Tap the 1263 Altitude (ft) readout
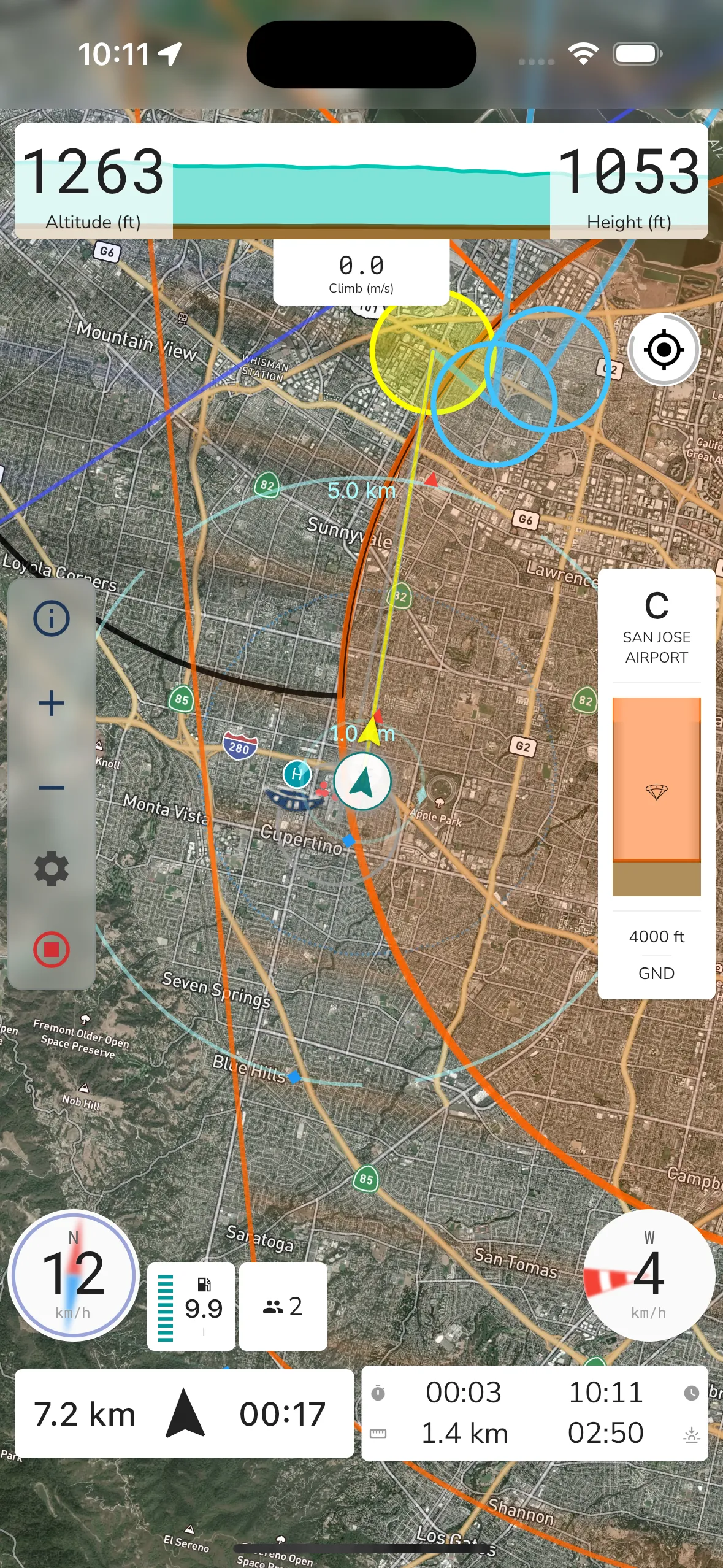Image resolution: width=723 pixels, height=1568 pixels. tap(93, 184)
